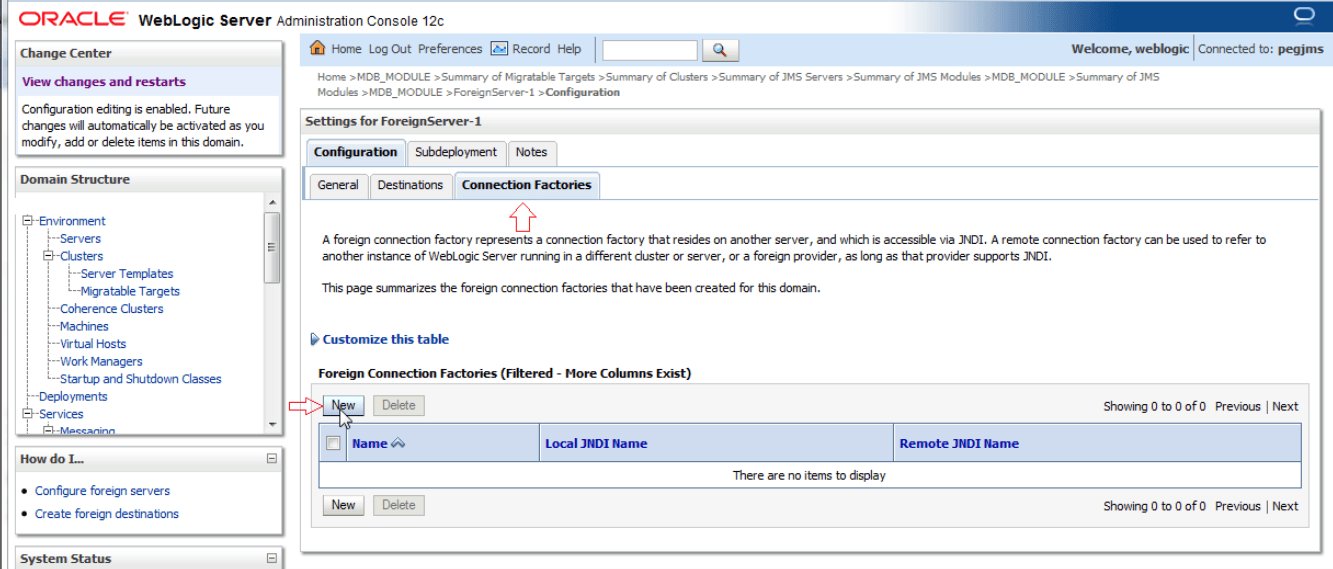The image size is (1333, 569).
Task: Select Deployments in the tree
Action: coord(73,396)
